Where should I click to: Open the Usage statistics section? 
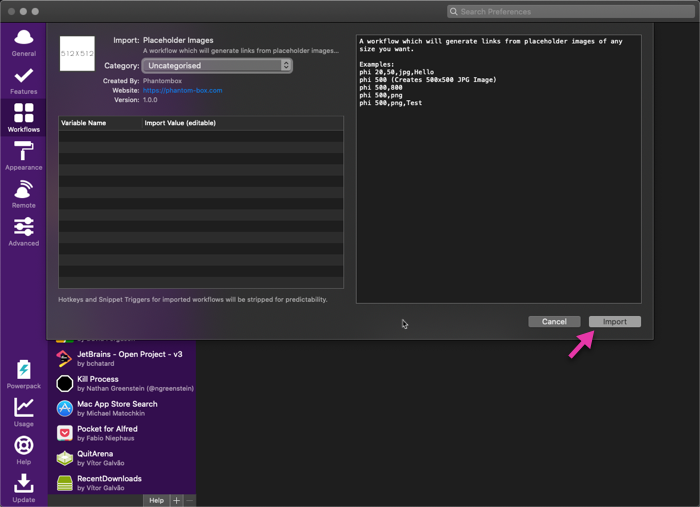point(24,412)
